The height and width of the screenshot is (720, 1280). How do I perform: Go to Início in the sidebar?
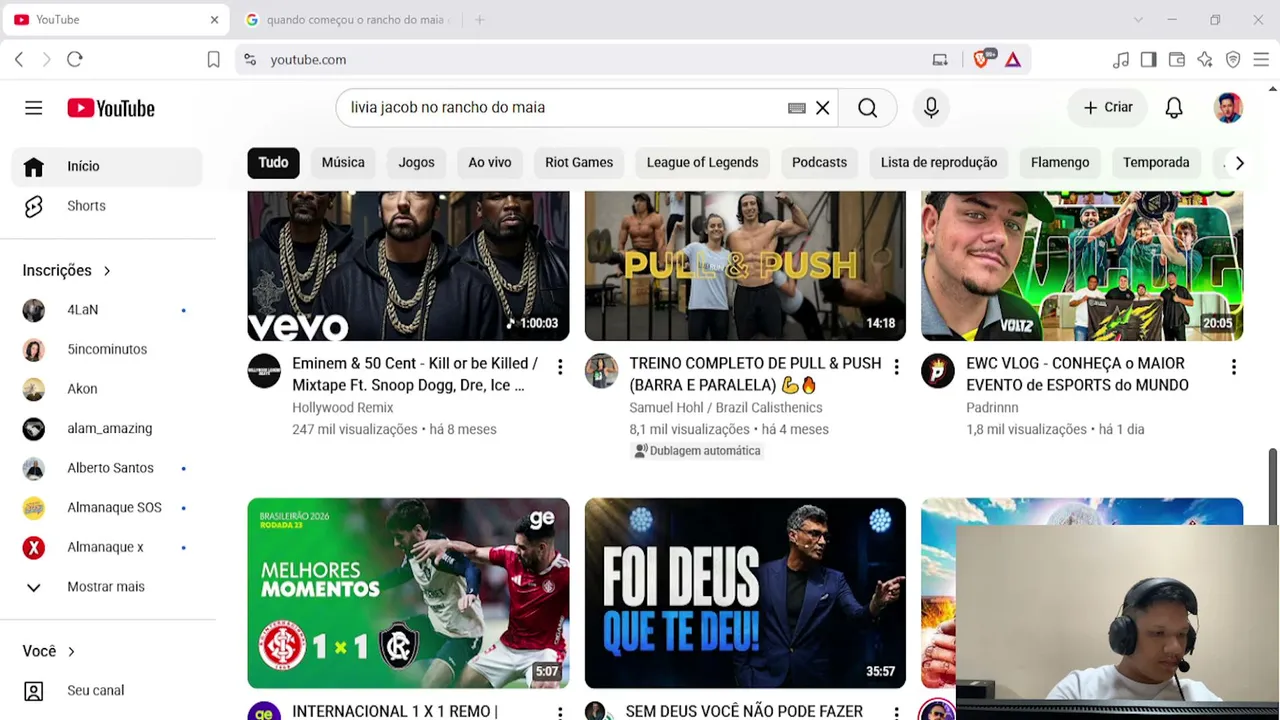[107, 167]
